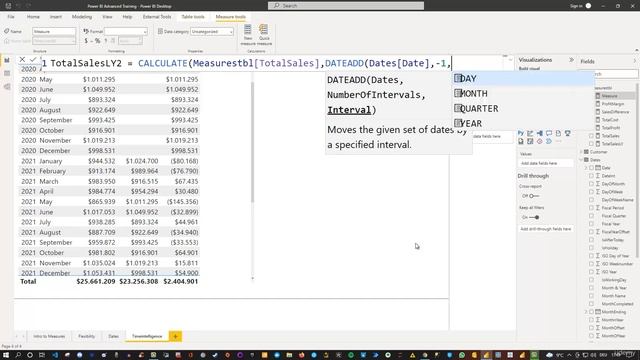Select the Paginated report visual icon
640x360 pixels.
point(521,142)
